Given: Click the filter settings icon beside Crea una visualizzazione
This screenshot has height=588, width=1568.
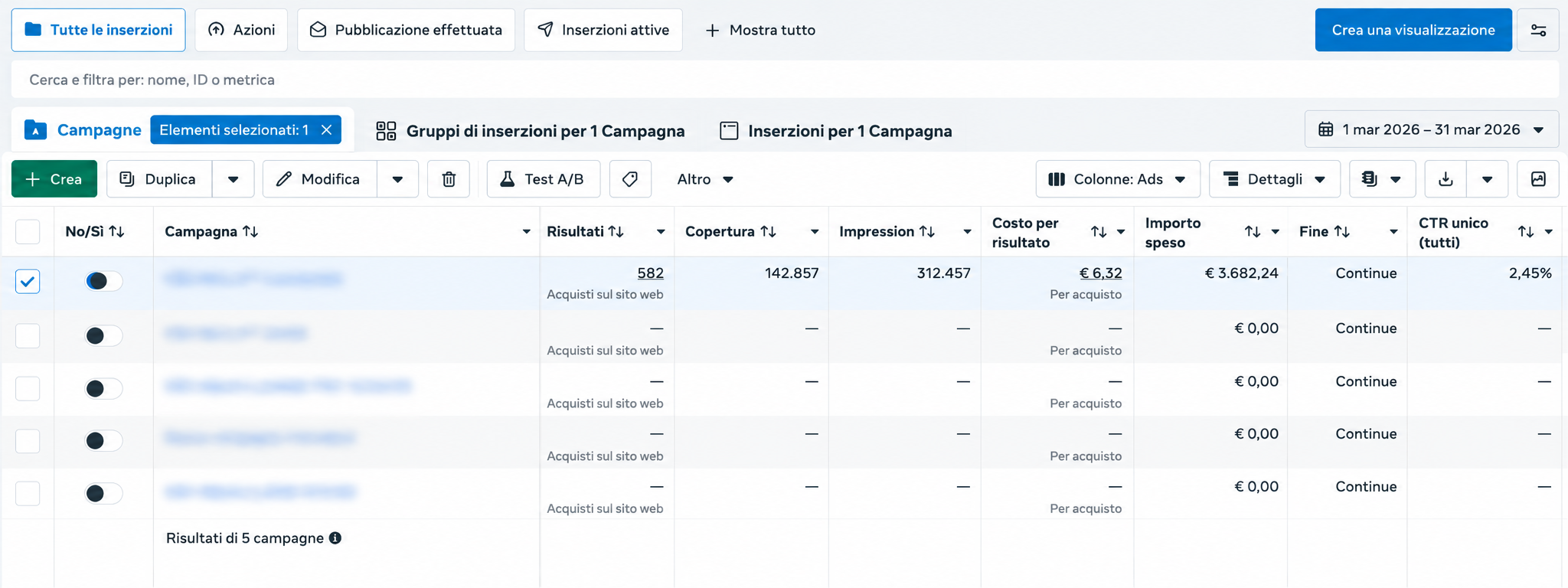Looking at the screenshot, I should pos(1538,30).
